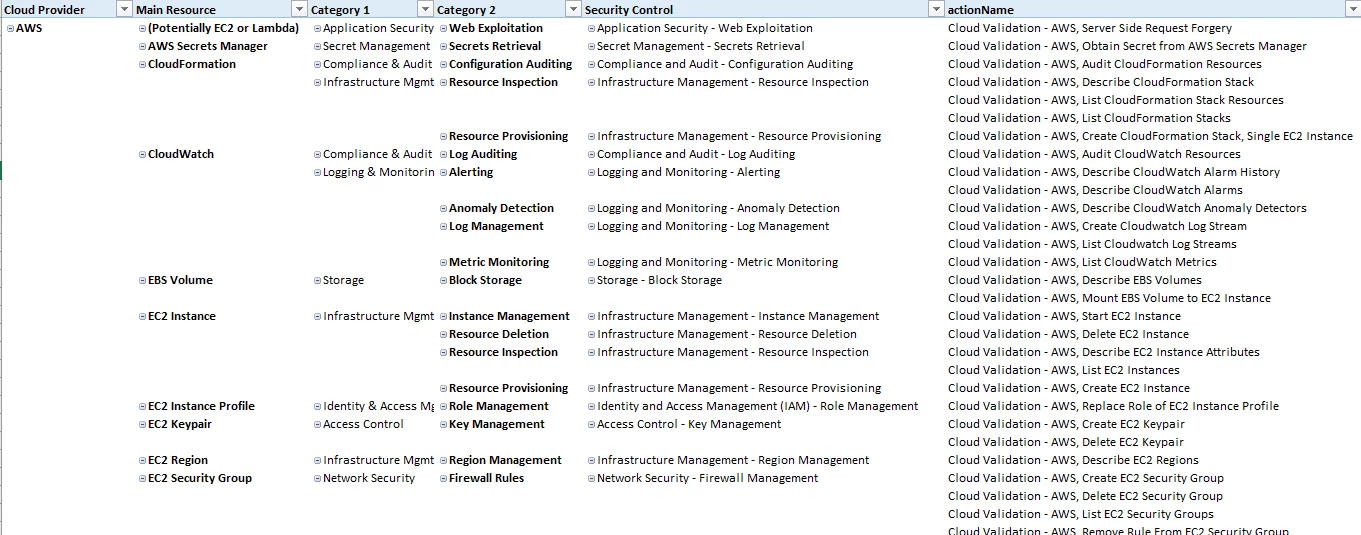Select 'Describe EC2 Instance Attributes' action cell

pos(1104,352)
